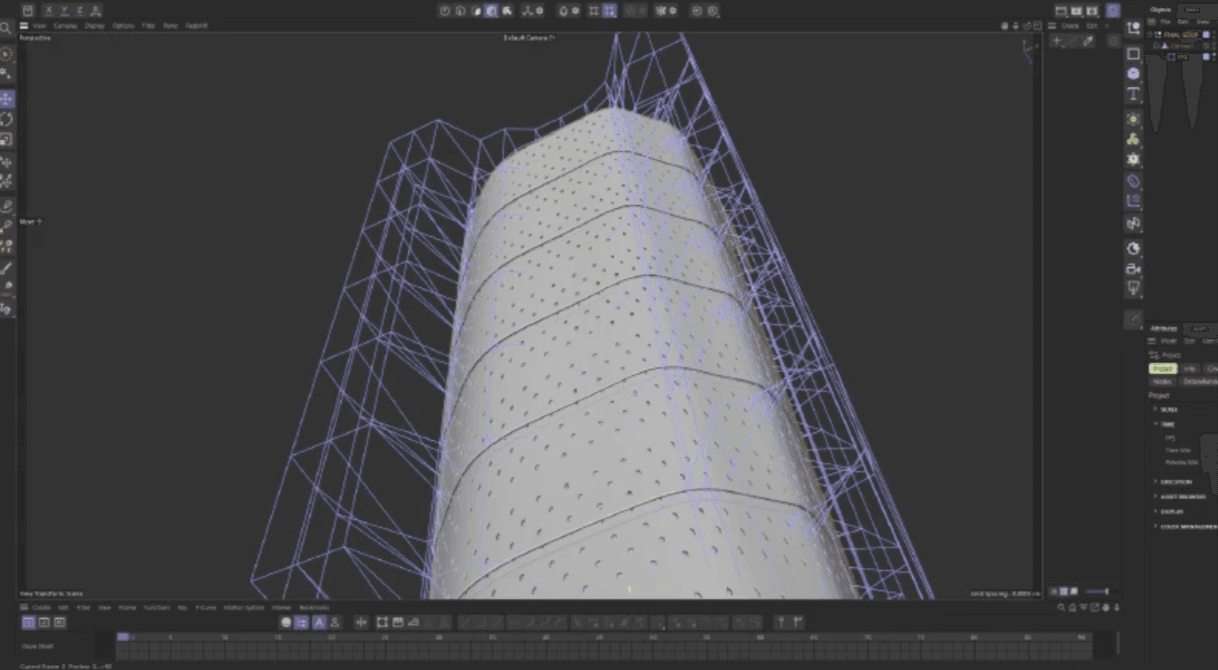Open the viewport hamburger menu icon
This screenshot has height=670, width=1218.
24,25
